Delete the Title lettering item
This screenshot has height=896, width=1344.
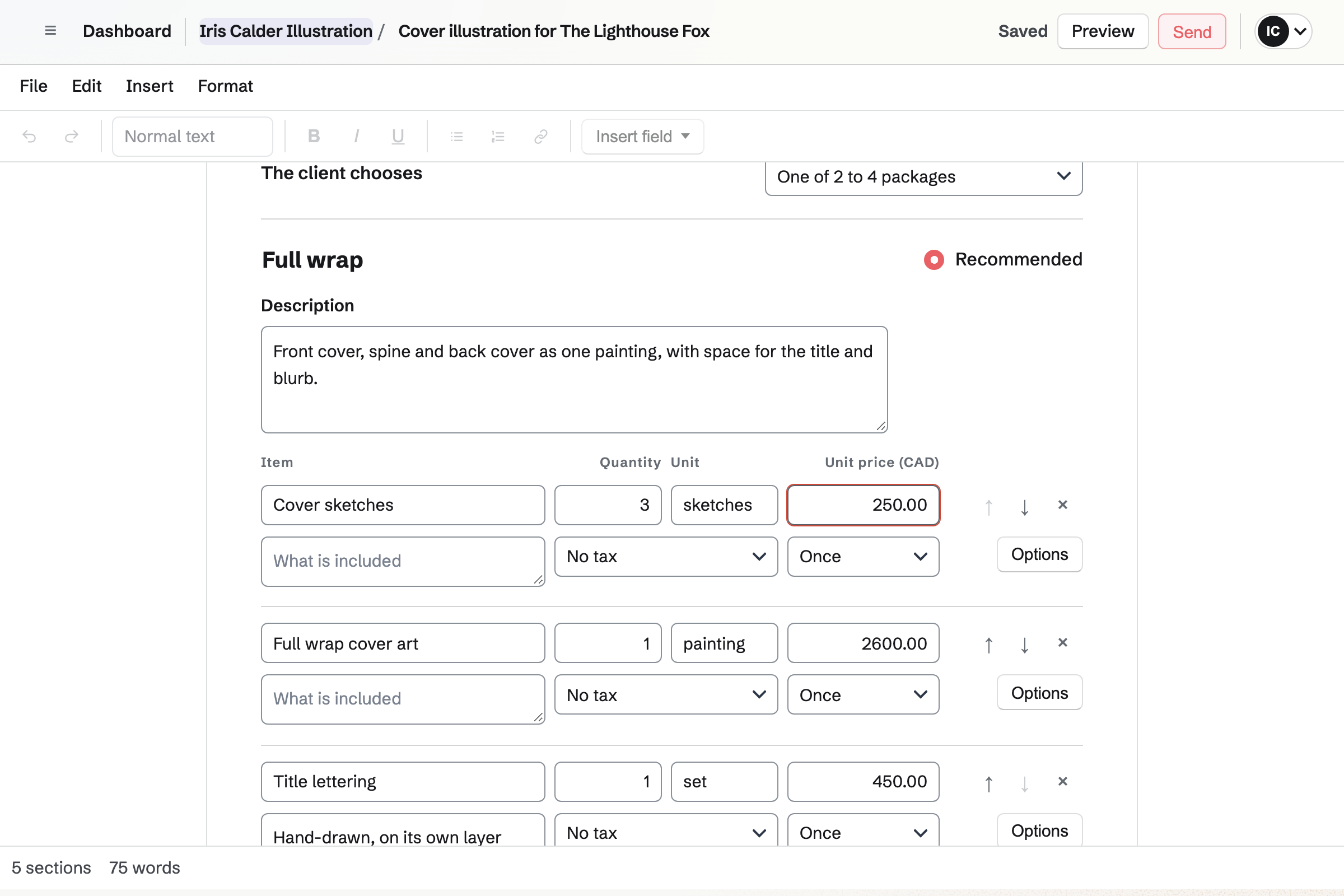[x=1062, y=781]
